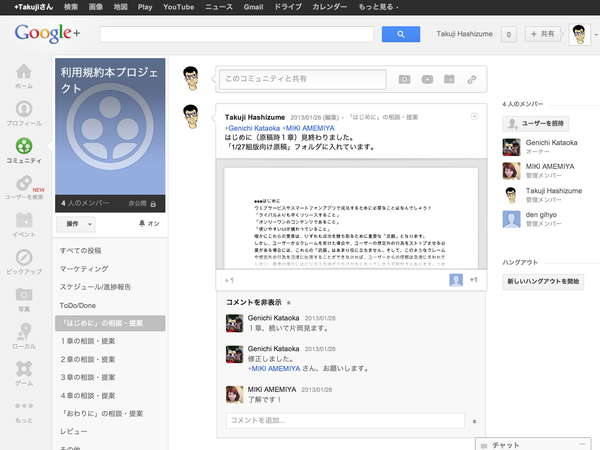The image size is (600, 450).
Task: Open 検索 in the top bar
Action: click(71, 7)
